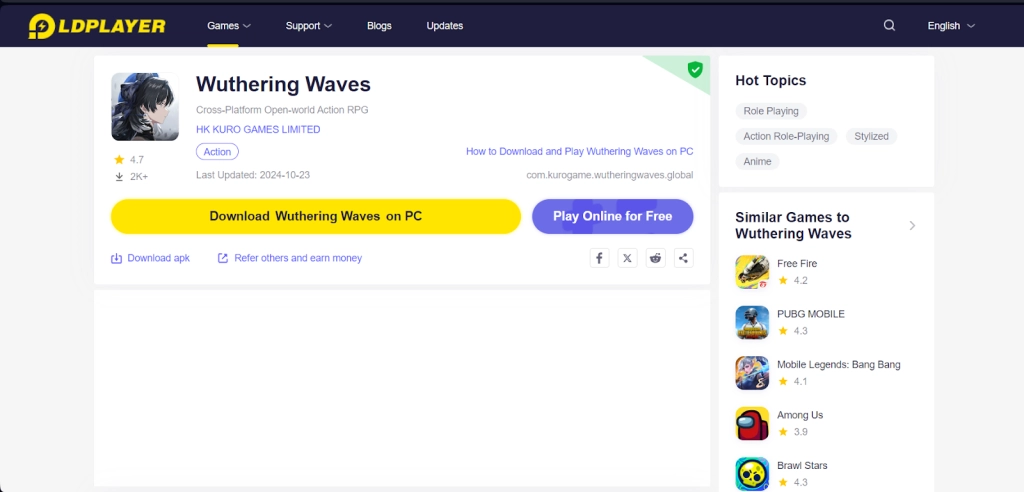Click PUBG MOBILE 4.3 rating
1024x492 pixels.
point(793,331)
